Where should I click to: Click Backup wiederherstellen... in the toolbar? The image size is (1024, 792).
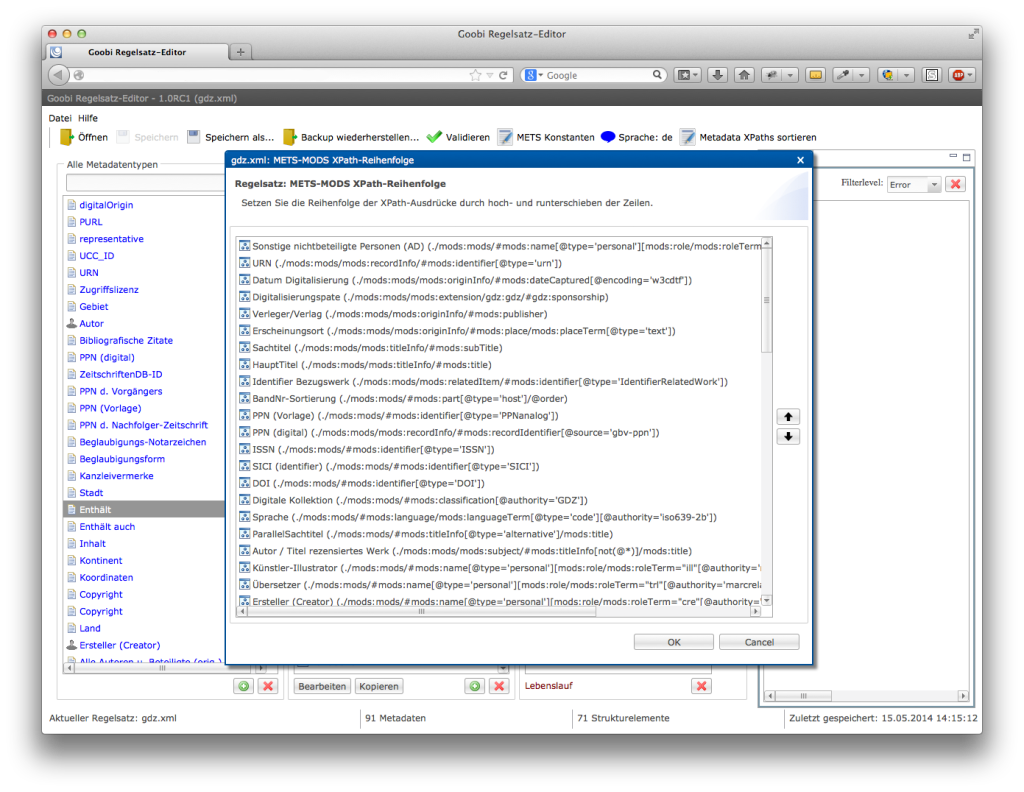click(x=351, y=137)
